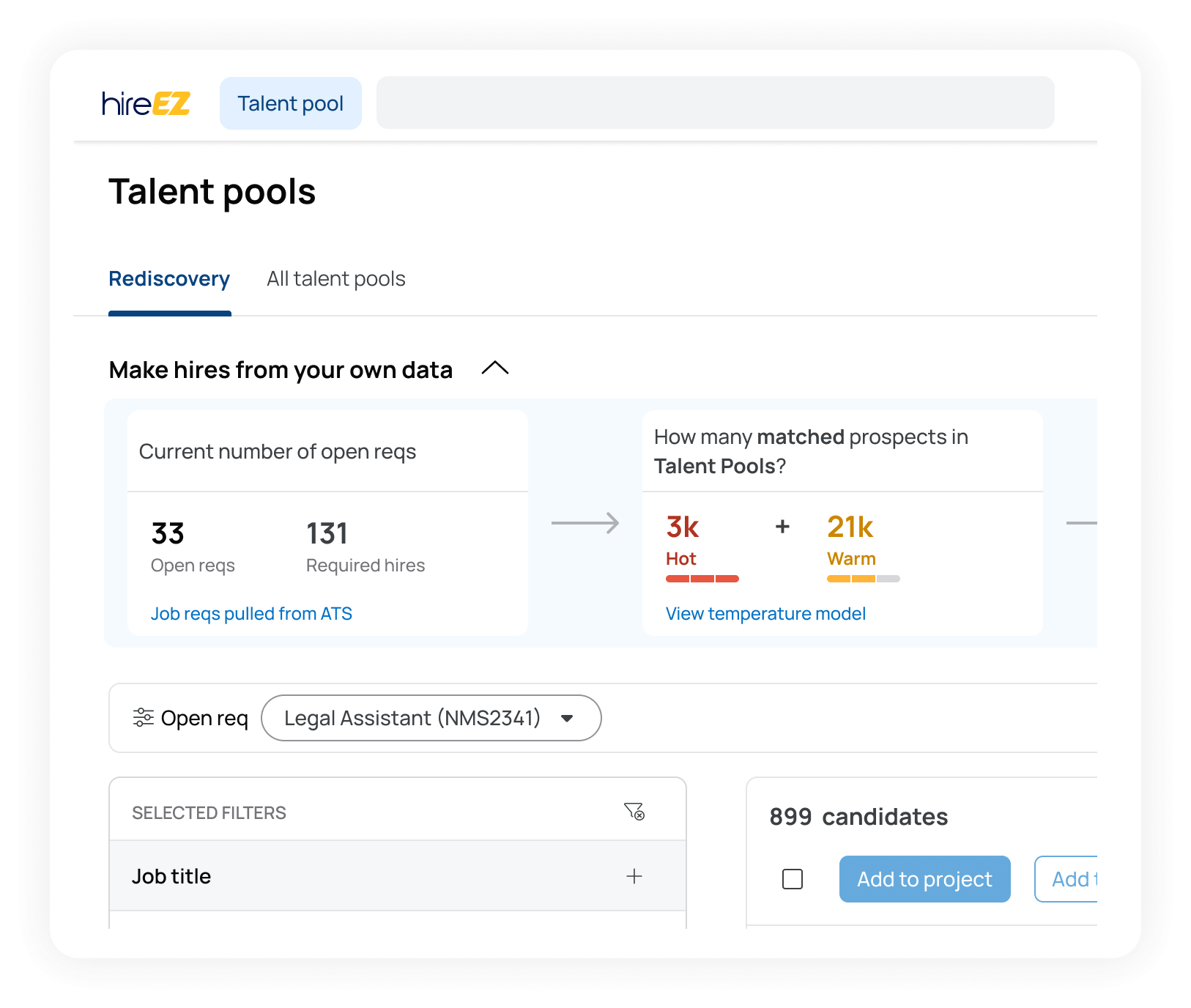The width and height of the screenshot is (1191, 1008).
Task: Click the search bar at the top
Action: click(x=714, y=103)
